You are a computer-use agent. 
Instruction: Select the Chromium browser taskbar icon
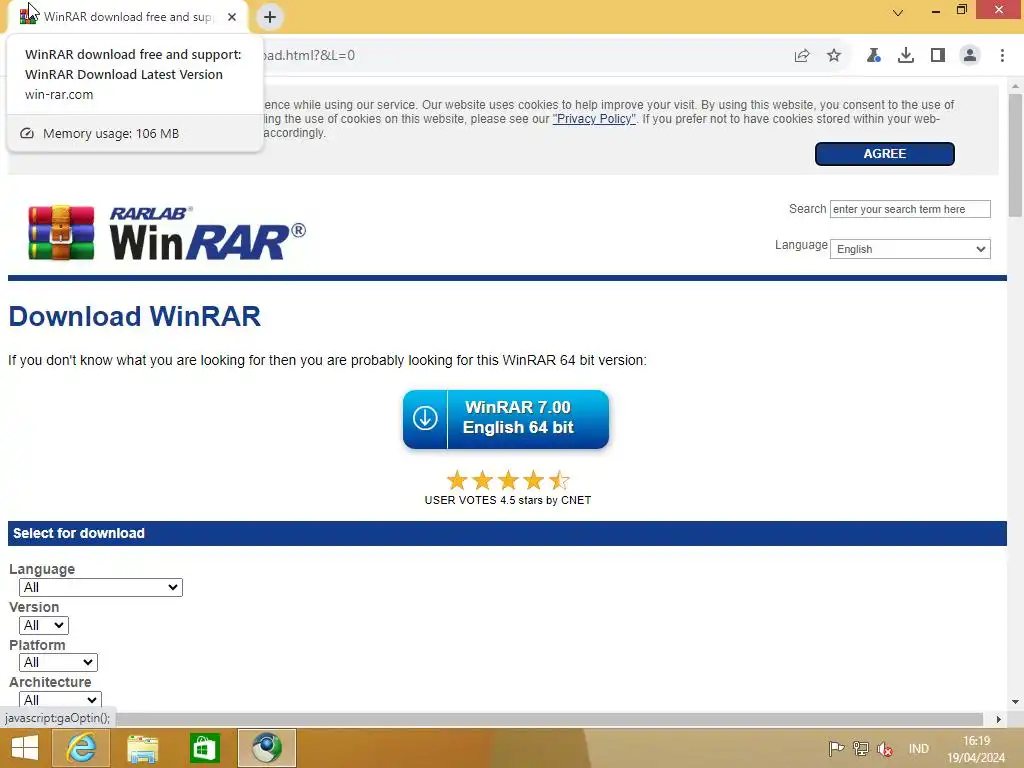(x=266, y=748)
